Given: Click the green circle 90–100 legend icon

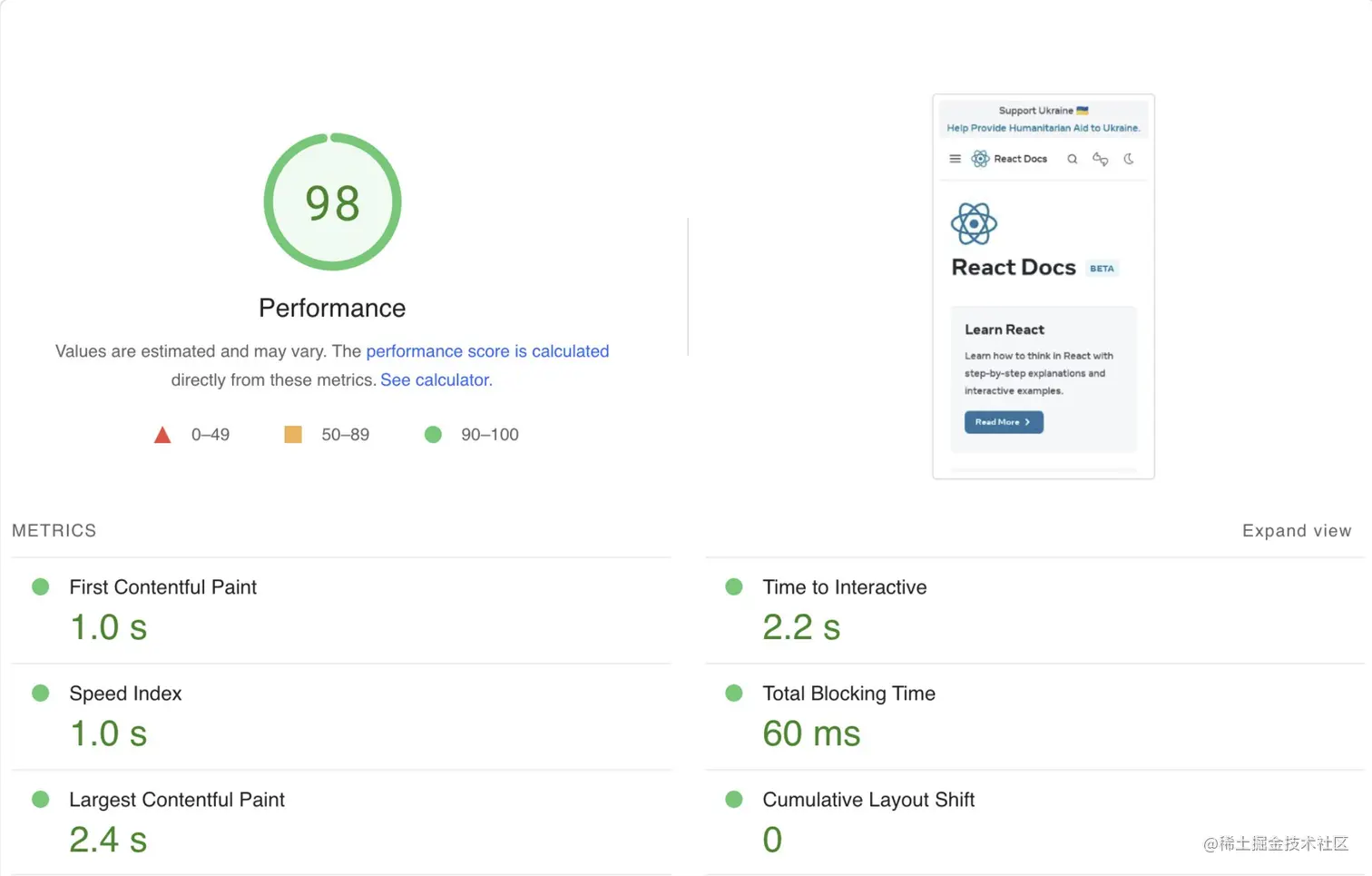Looking at the screenshot, I should click(x=433, y=435).
